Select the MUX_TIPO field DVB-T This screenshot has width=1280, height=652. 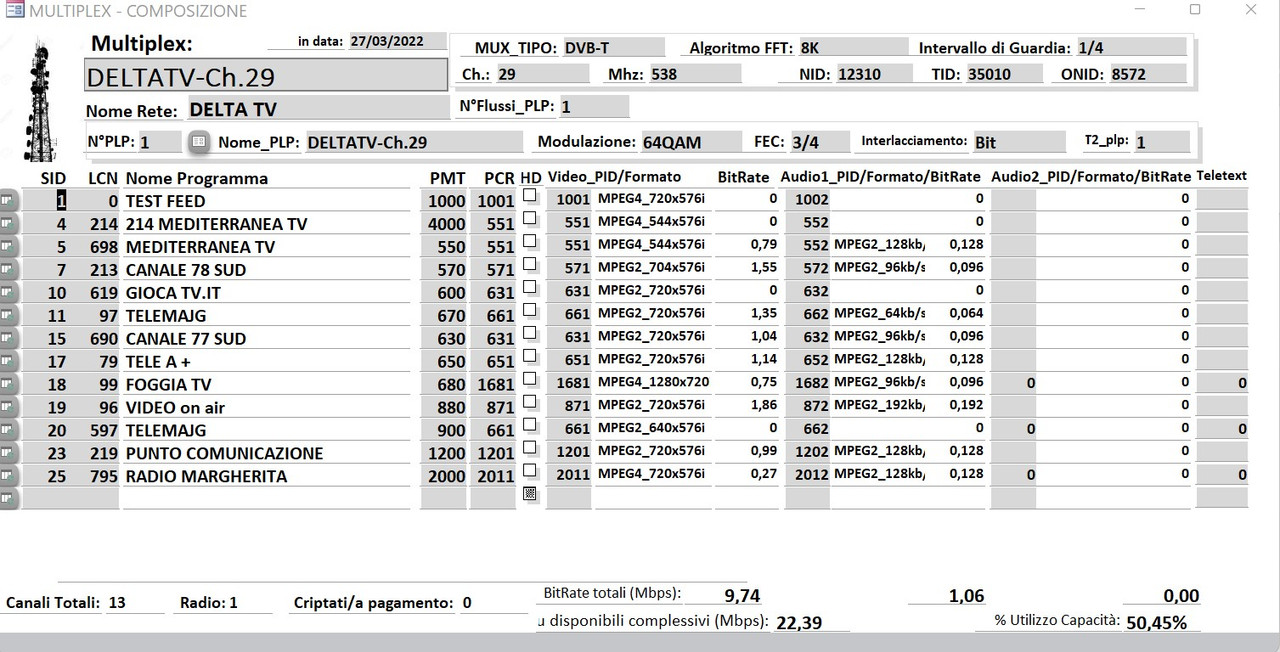point(613,47)
